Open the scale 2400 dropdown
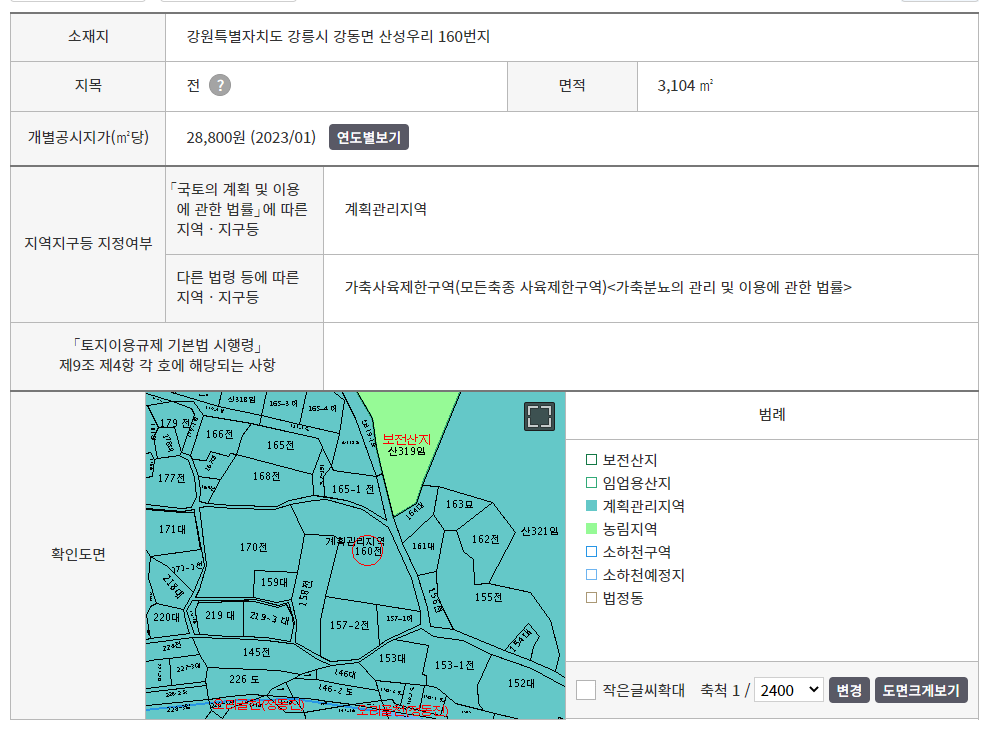 pos(788,690)
